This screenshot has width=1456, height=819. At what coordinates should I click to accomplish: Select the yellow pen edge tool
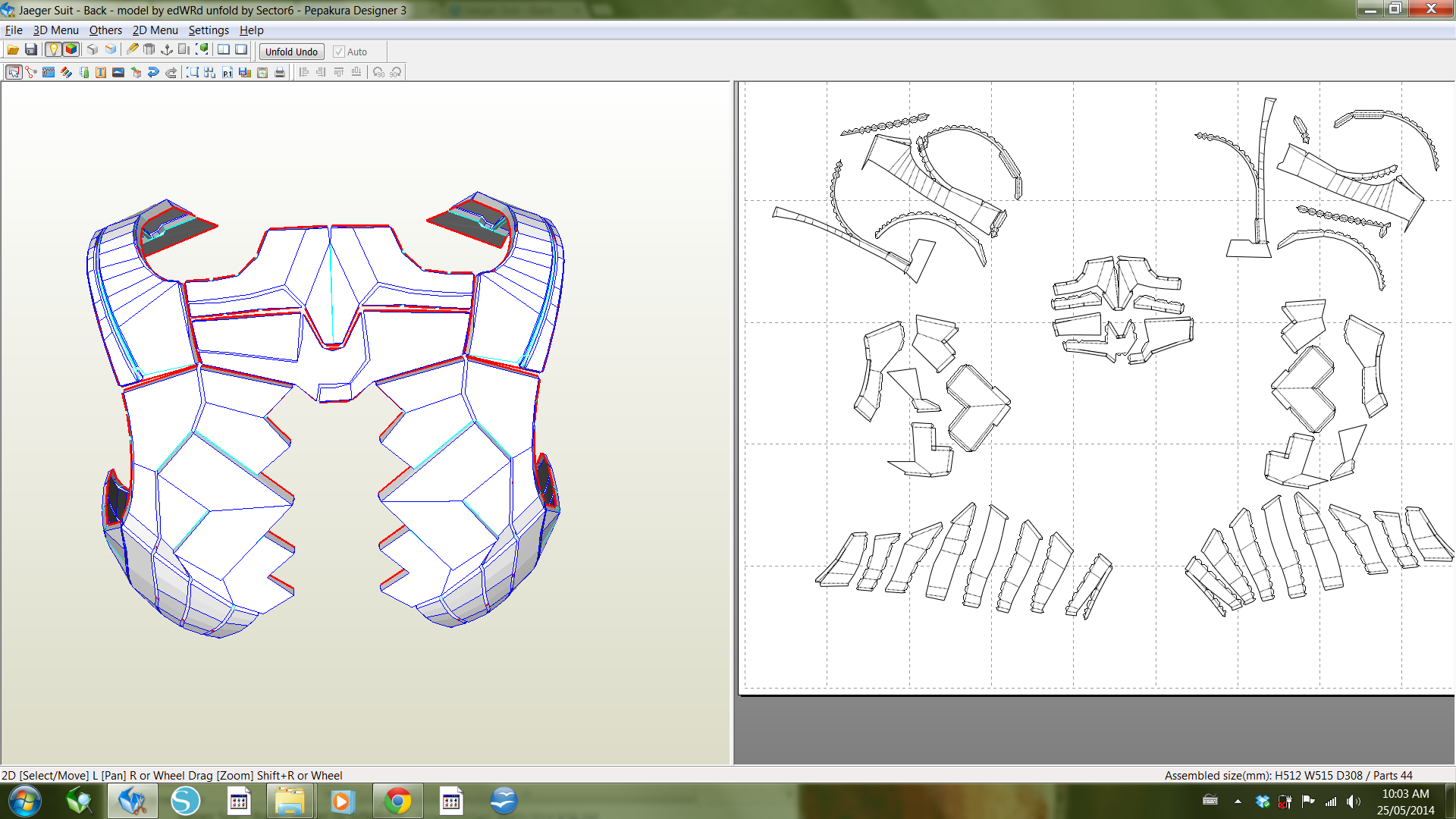pyautogui.click(x=132, y=50)
